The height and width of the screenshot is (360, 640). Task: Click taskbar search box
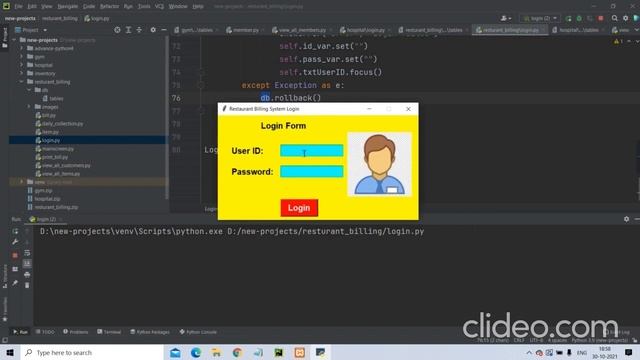92,352
